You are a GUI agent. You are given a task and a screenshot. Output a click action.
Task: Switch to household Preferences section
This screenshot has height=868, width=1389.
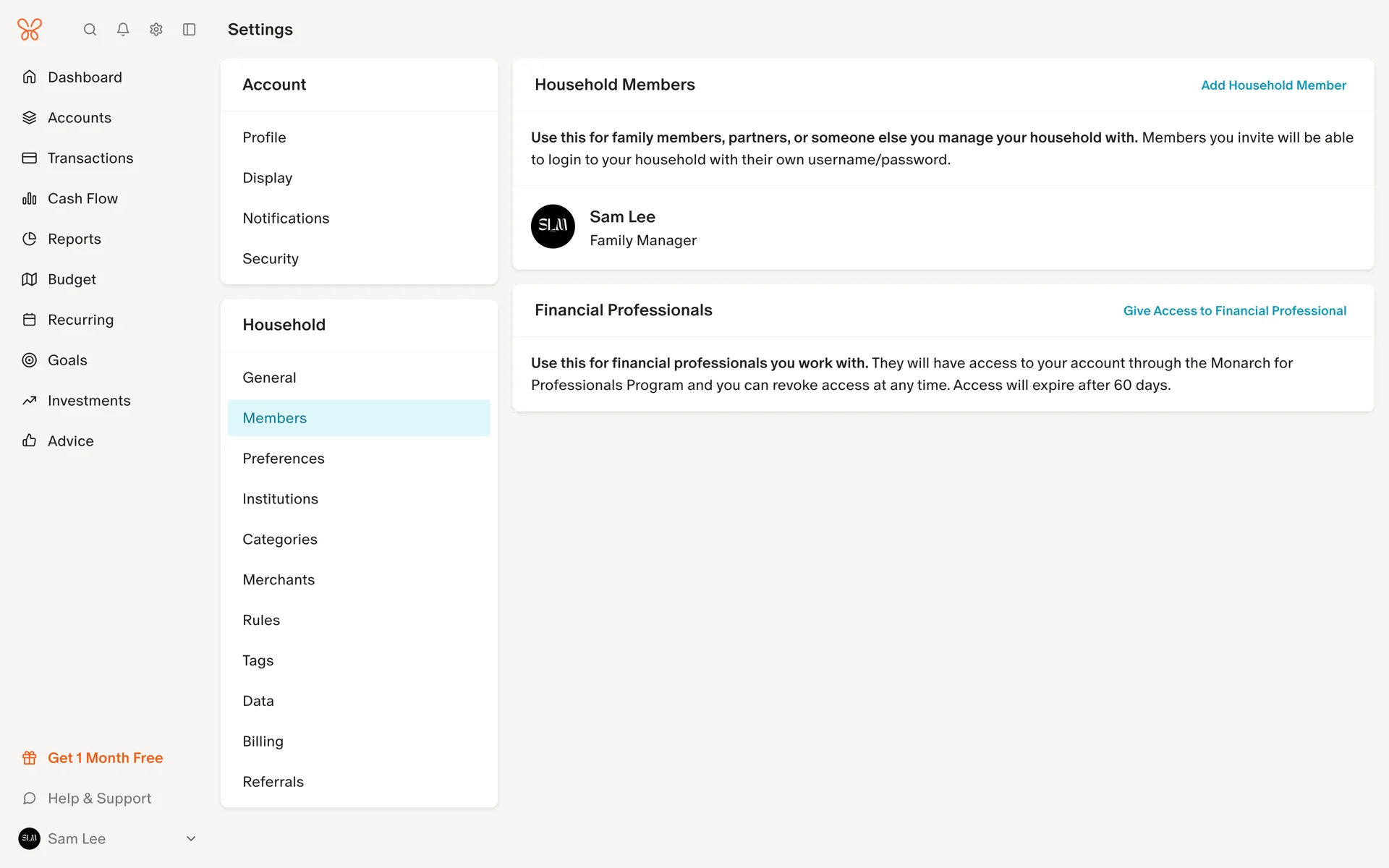(284, 459)
